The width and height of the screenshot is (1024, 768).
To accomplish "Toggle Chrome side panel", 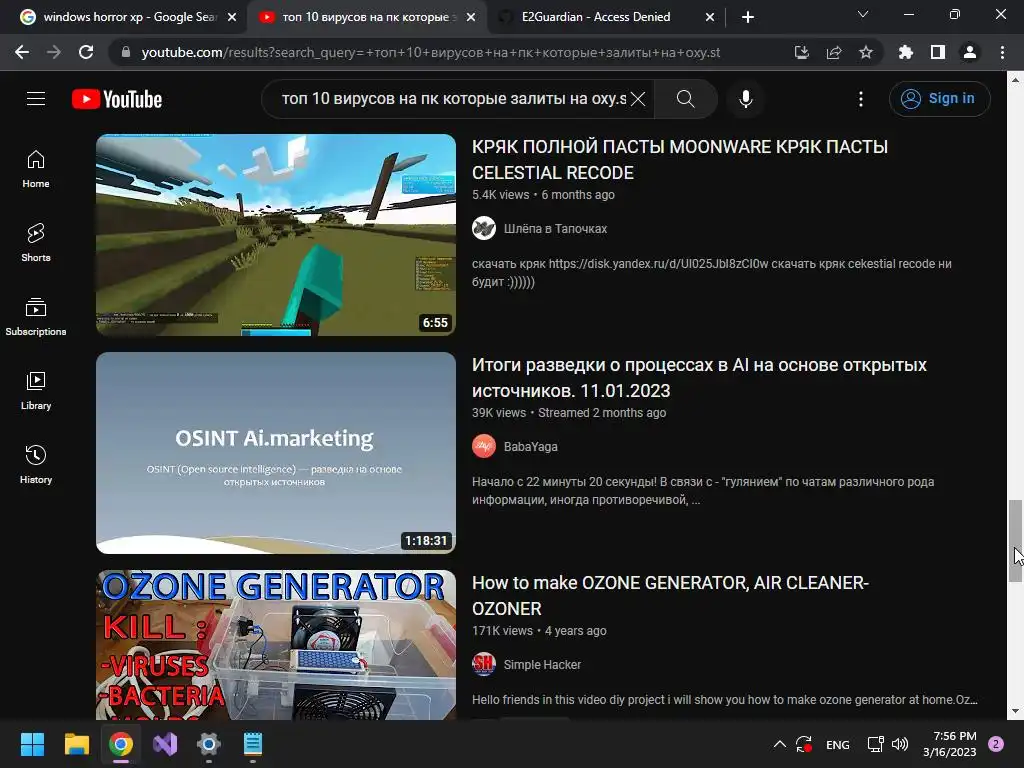I will point(937,52).
